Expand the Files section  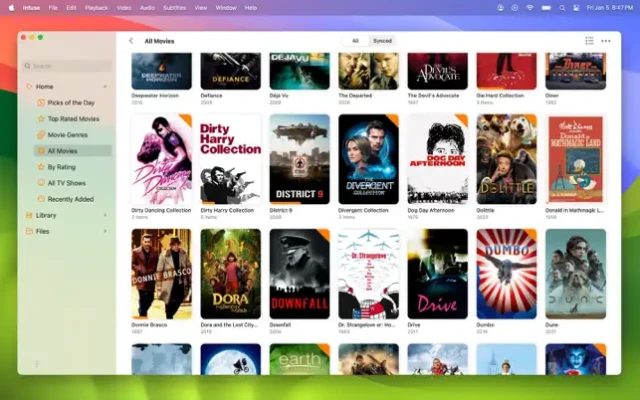pyautogui.click(x=105, y=231)
